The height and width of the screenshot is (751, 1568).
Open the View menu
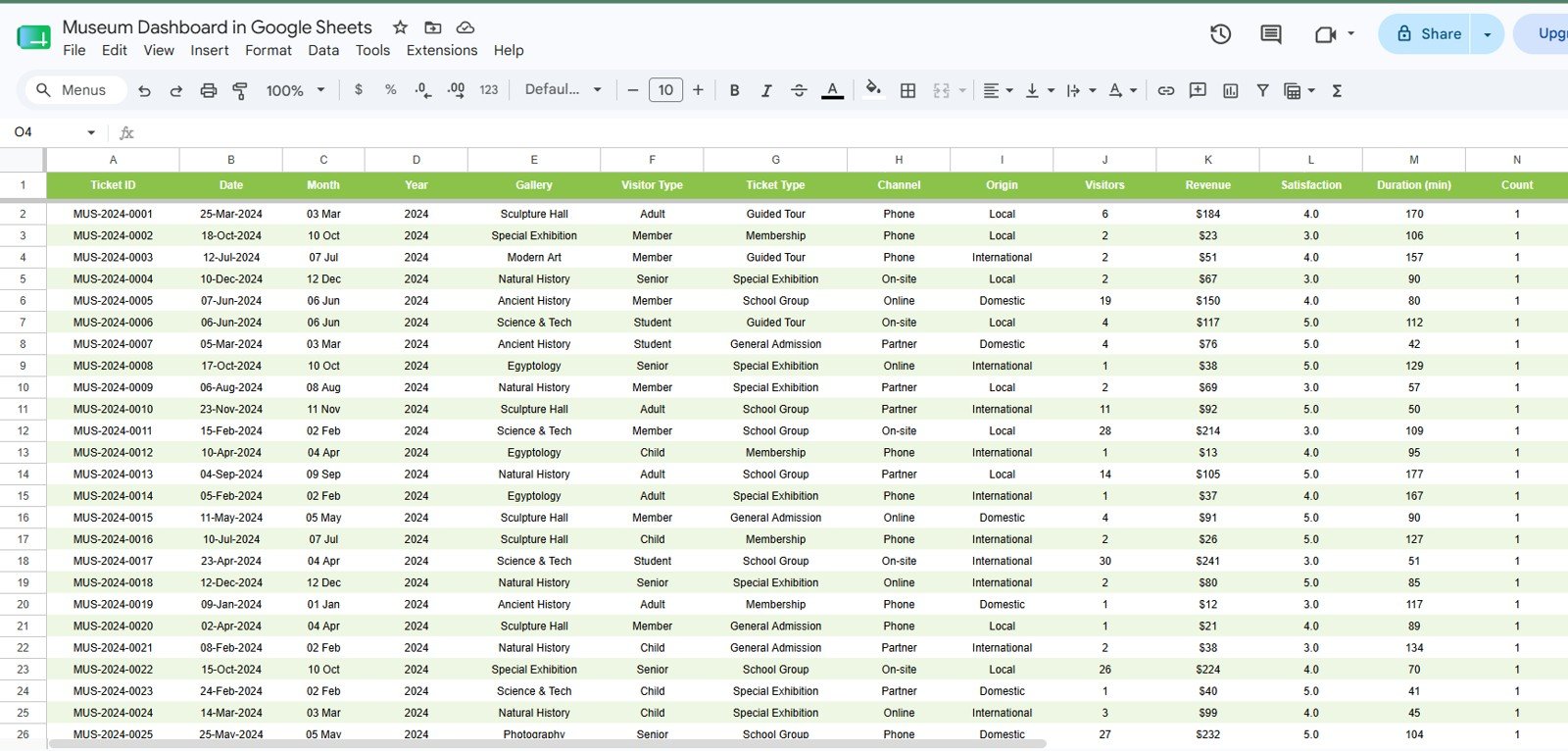point(159,50)
